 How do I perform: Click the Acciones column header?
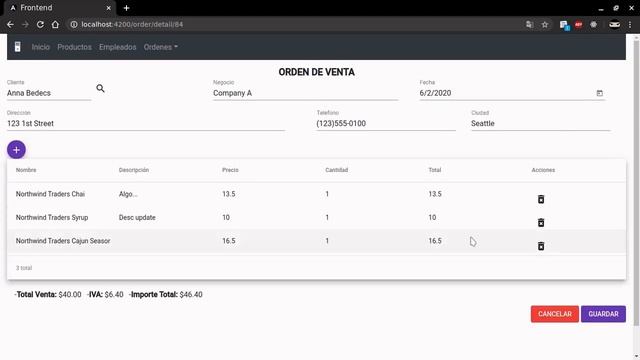coord(543,170)
